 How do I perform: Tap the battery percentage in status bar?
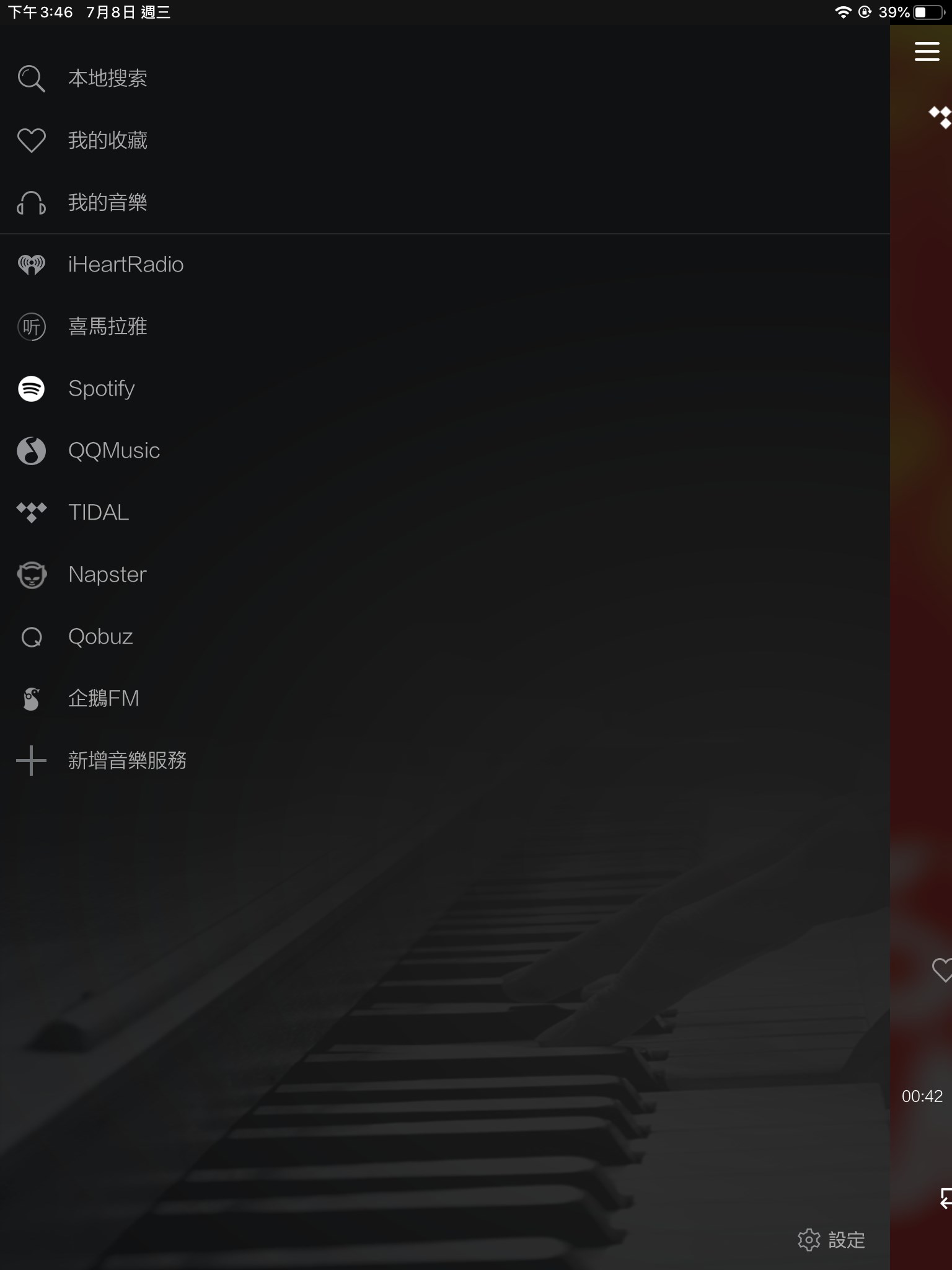coord(894,12)
